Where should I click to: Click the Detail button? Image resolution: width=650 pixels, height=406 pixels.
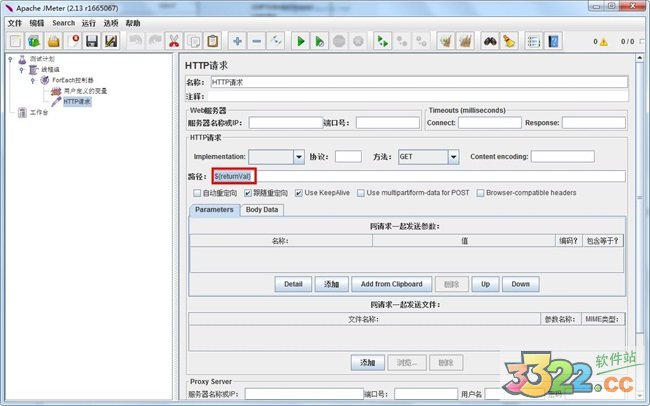pos(293,284)
